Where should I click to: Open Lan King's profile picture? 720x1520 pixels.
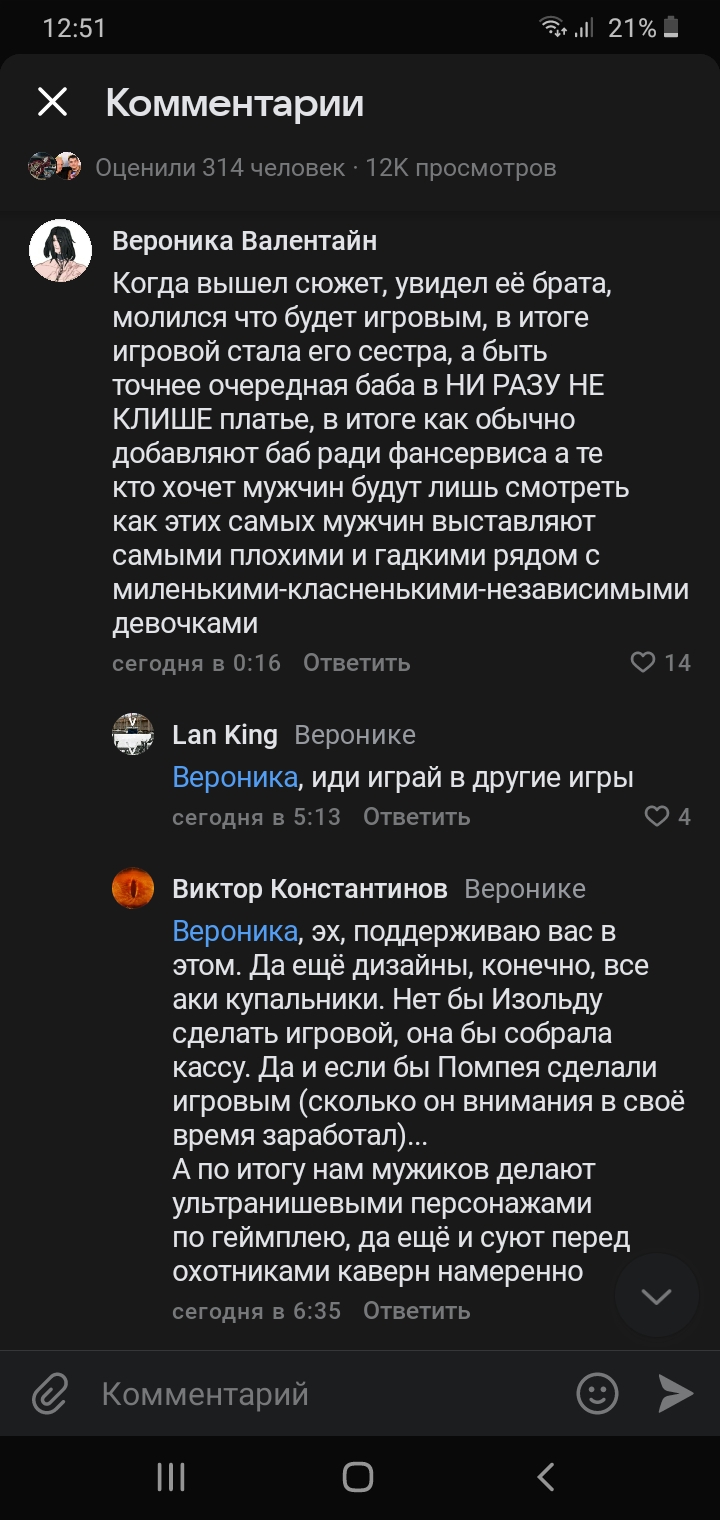(133, 735)
